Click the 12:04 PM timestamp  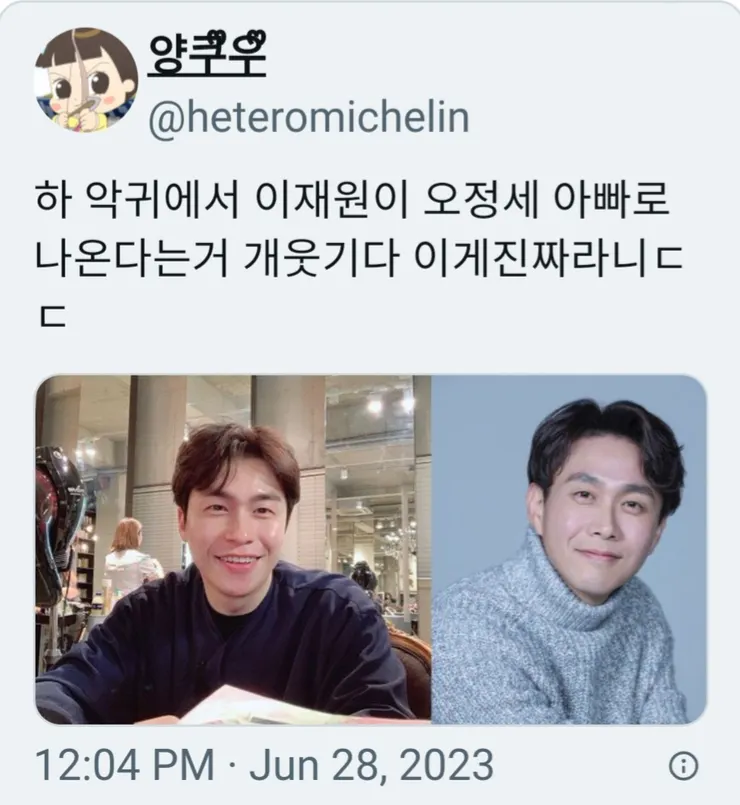125,765
